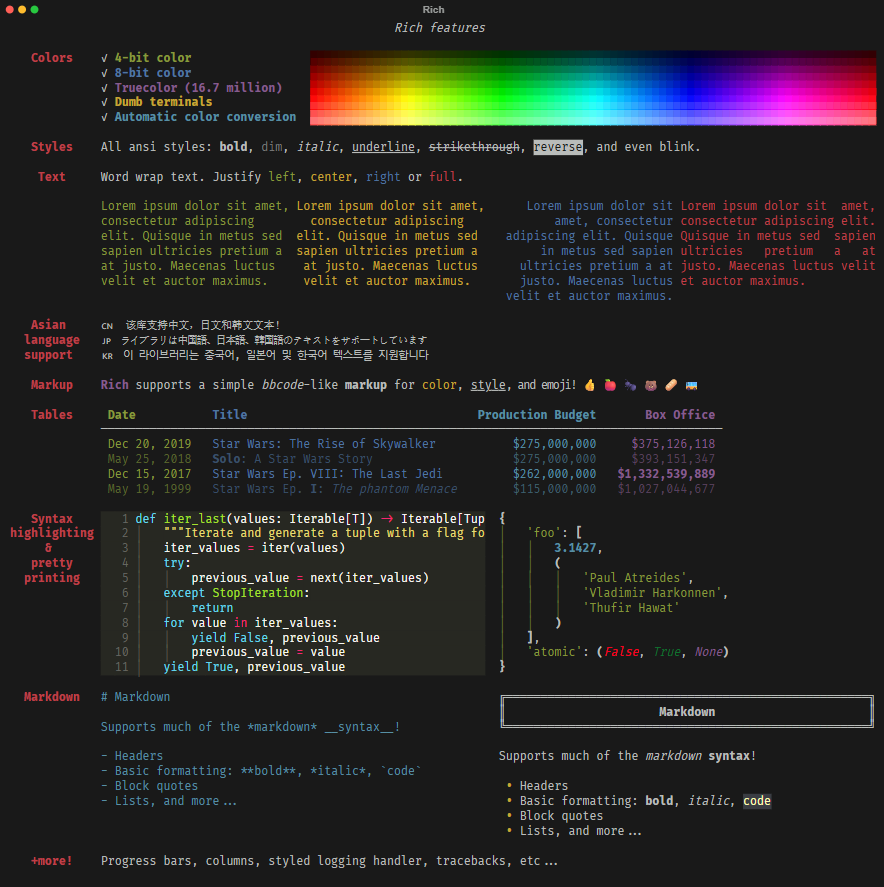This screenshot has height=887, width=884.
Task: Click the underlined word "style" in Markup row
Action: tap(488, 385)
